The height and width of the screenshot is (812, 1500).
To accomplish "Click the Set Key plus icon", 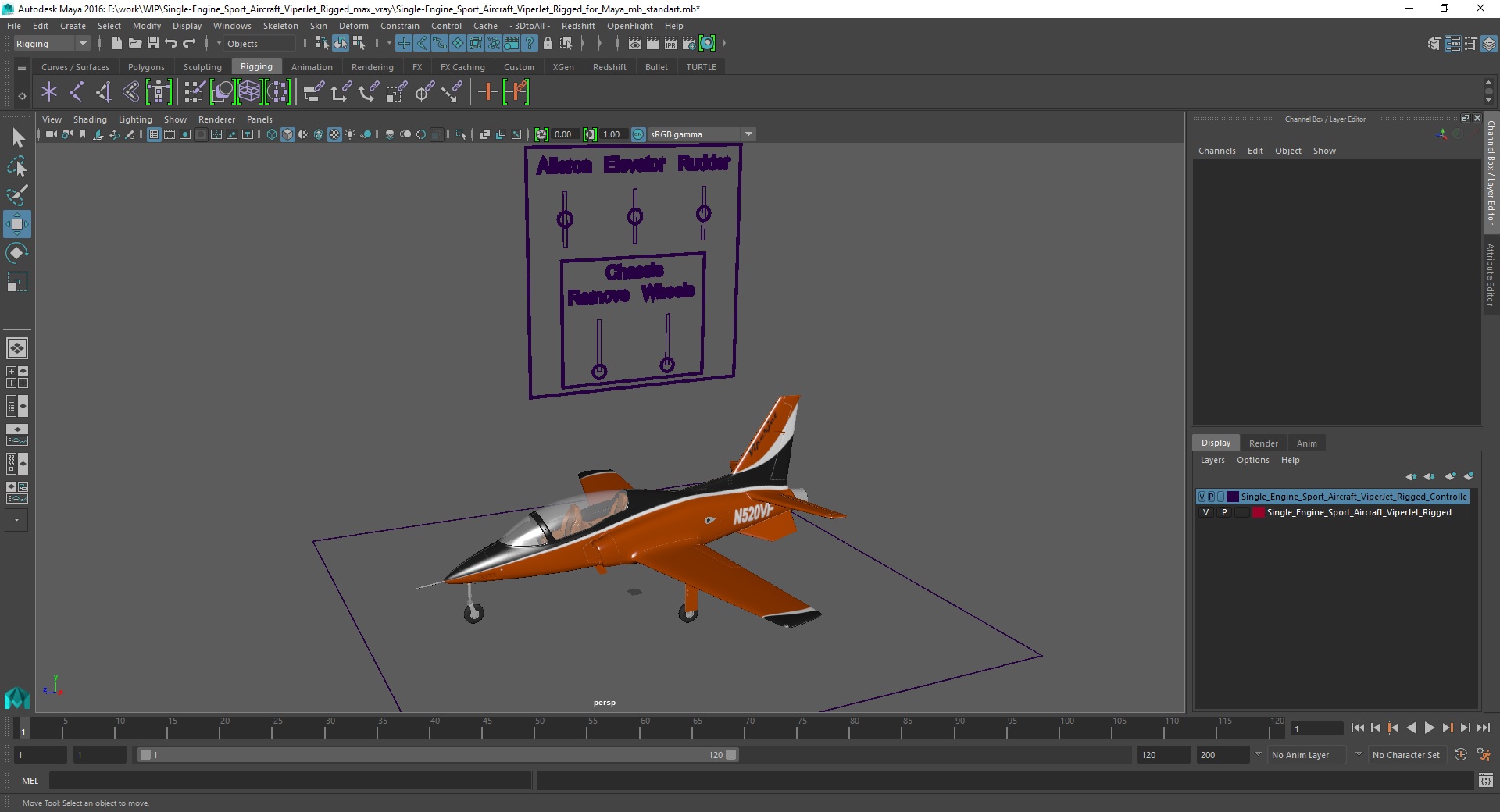I will (487, 92).
